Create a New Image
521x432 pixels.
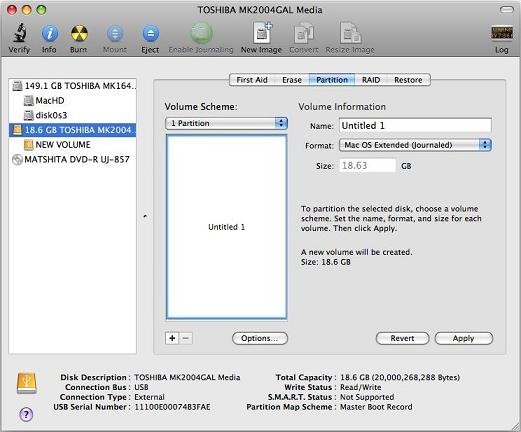point(262,33)
